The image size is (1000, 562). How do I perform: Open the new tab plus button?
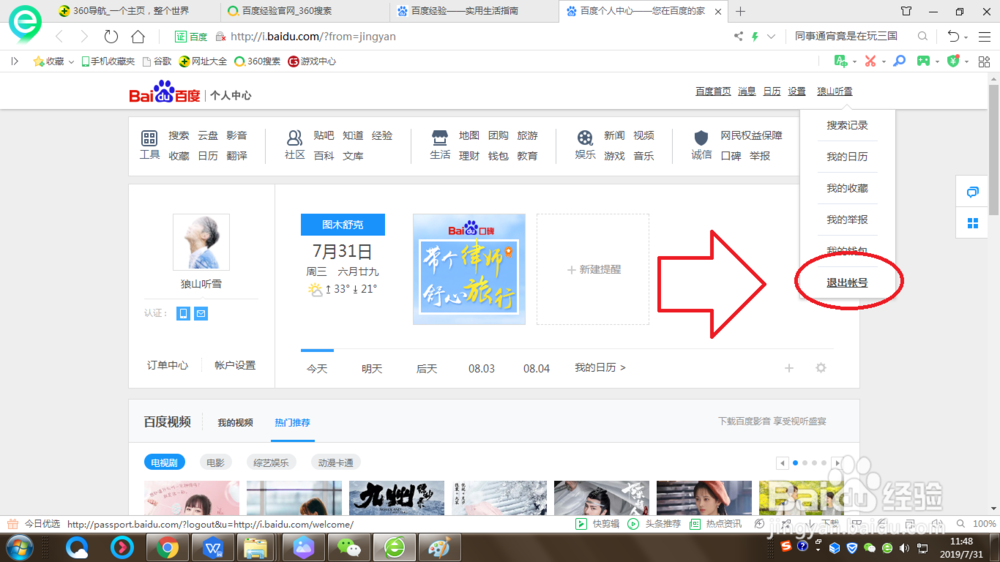pos(740,11)
